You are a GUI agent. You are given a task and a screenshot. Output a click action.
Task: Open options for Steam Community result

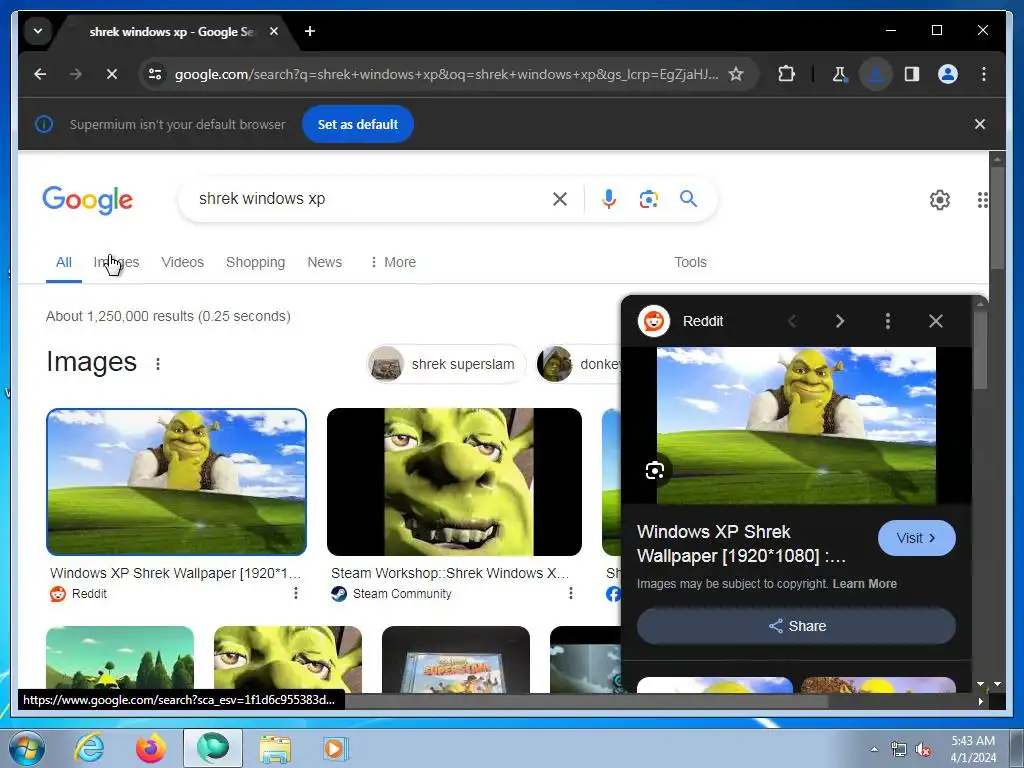coord(571,593)
